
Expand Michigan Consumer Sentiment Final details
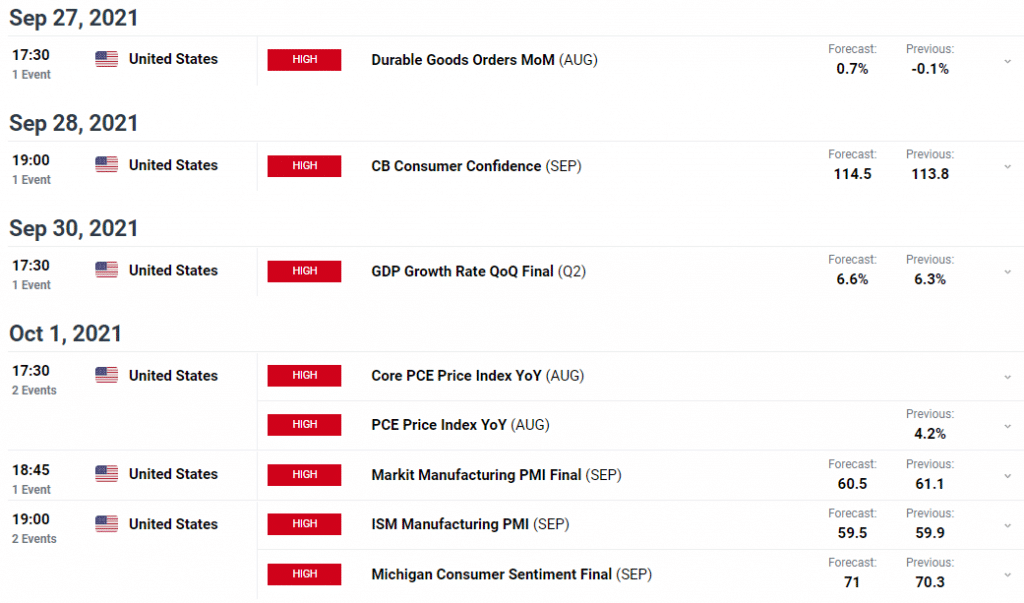(1008, 575)
